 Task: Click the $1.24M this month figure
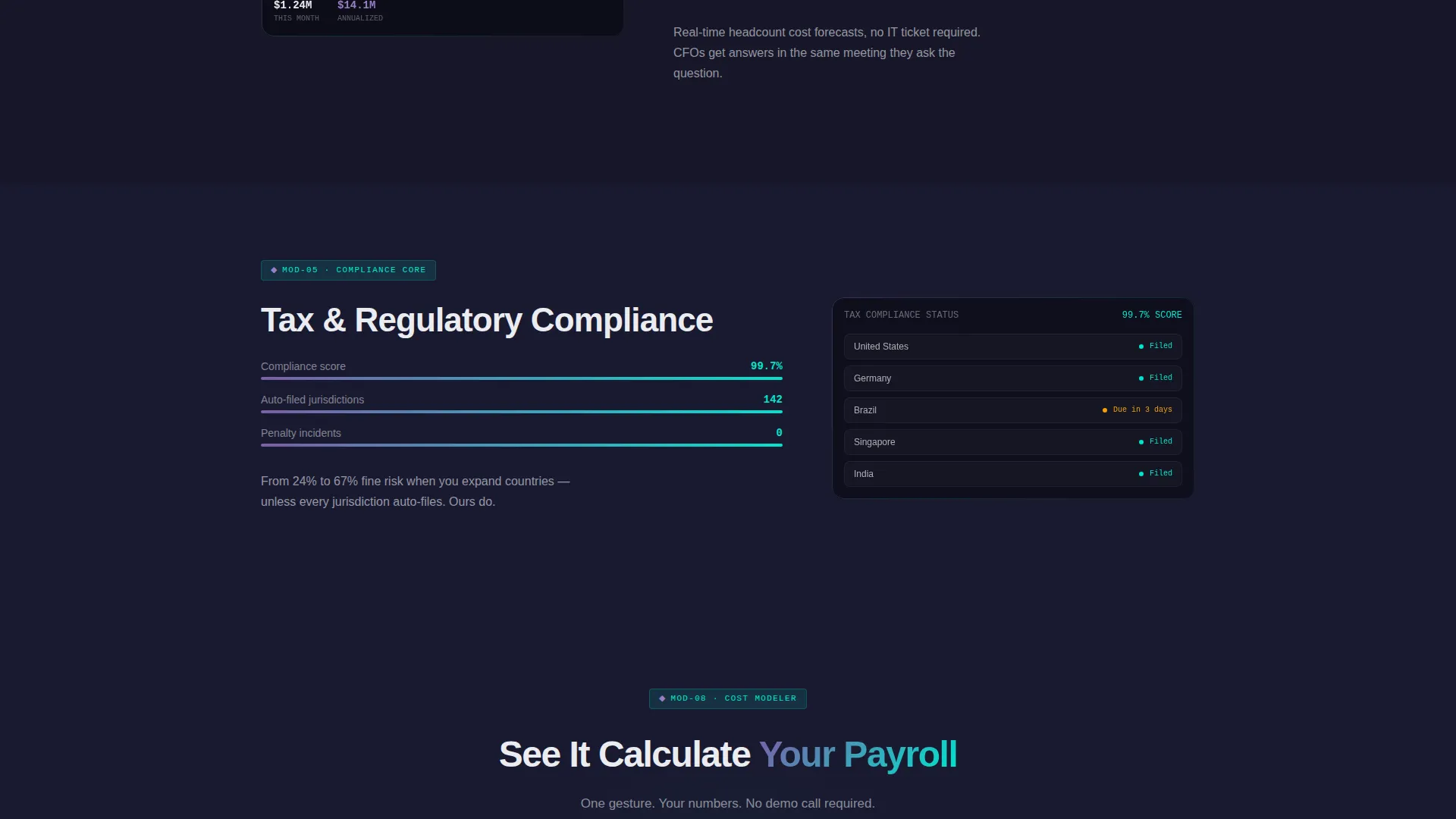[x=293, y=5]
